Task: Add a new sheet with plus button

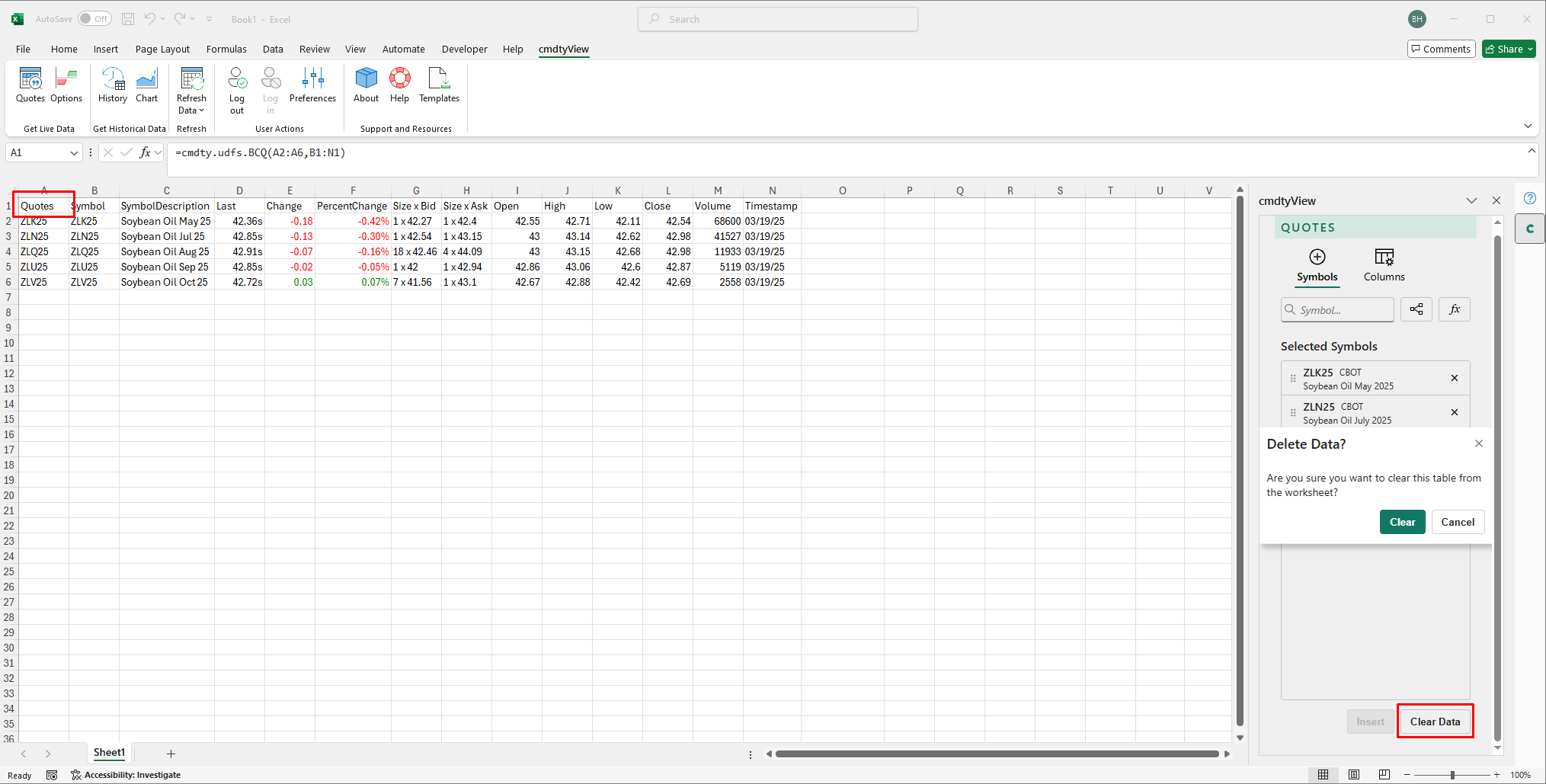Action: click(171, 754)
